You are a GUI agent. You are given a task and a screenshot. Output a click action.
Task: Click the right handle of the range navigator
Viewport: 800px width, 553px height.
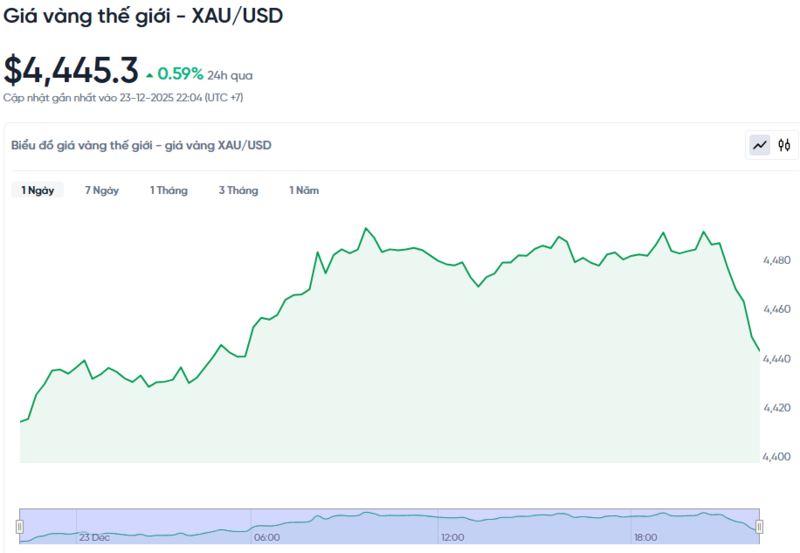[x=759, y=526]
